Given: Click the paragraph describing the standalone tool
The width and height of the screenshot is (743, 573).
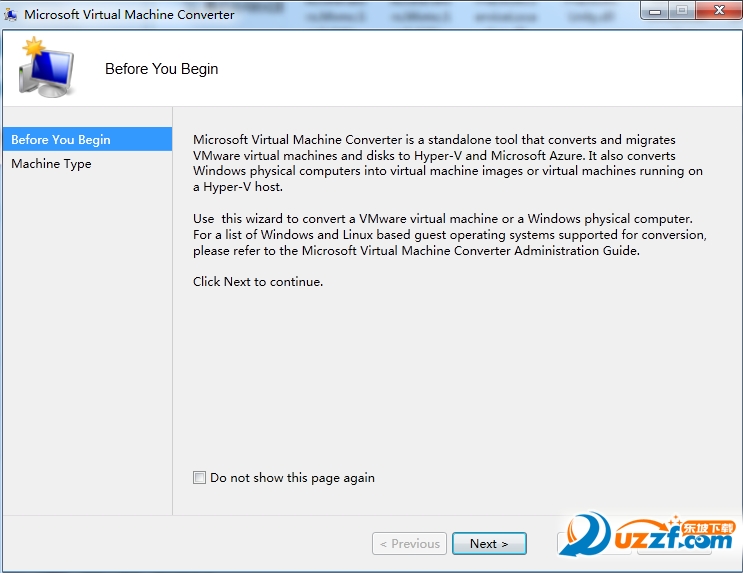Looking at the screenshot, I should [x=448, y=163].
